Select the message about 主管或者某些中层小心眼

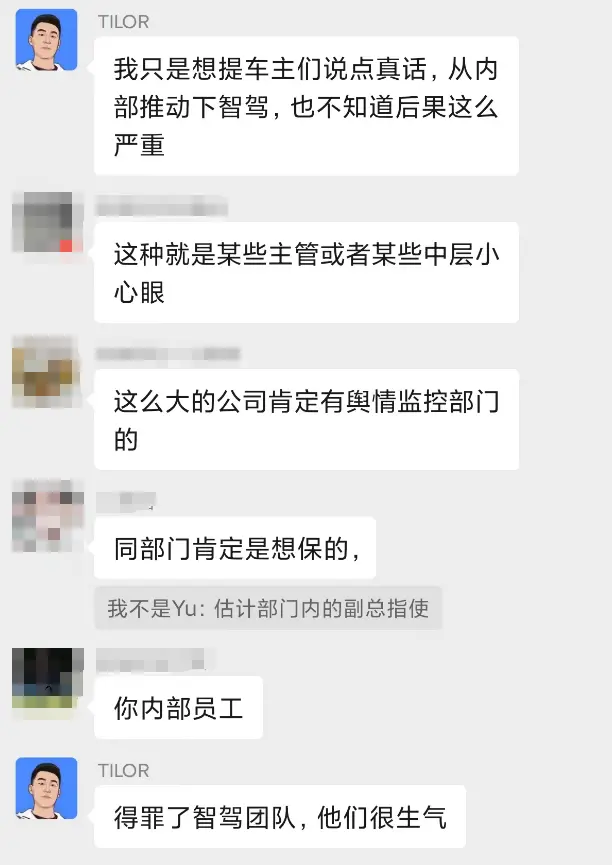[306, 273]
